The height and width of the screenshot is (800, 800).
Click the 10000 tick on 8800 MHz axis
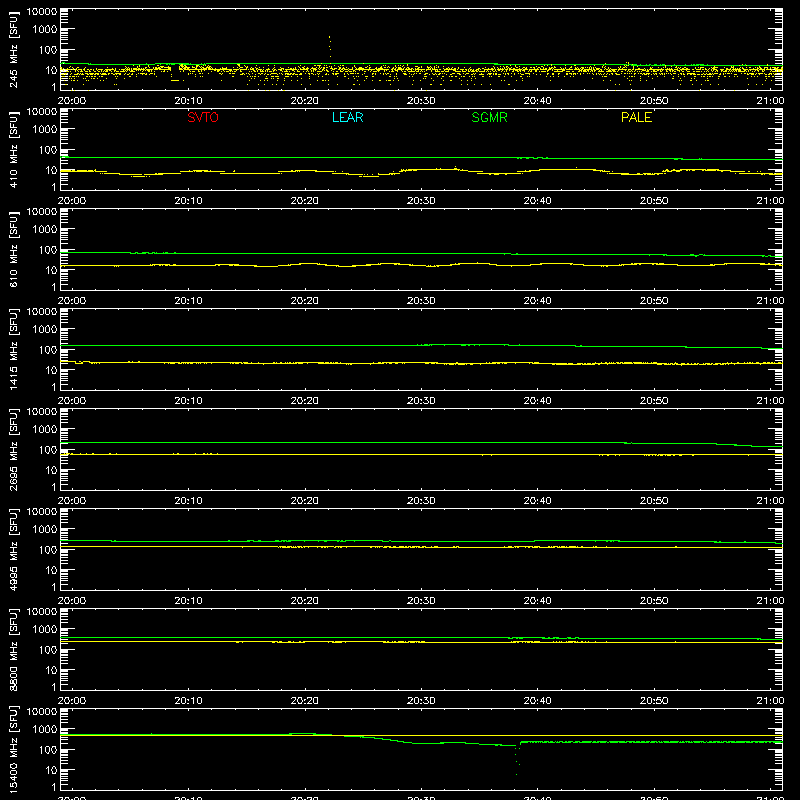[x=42, y=612]
